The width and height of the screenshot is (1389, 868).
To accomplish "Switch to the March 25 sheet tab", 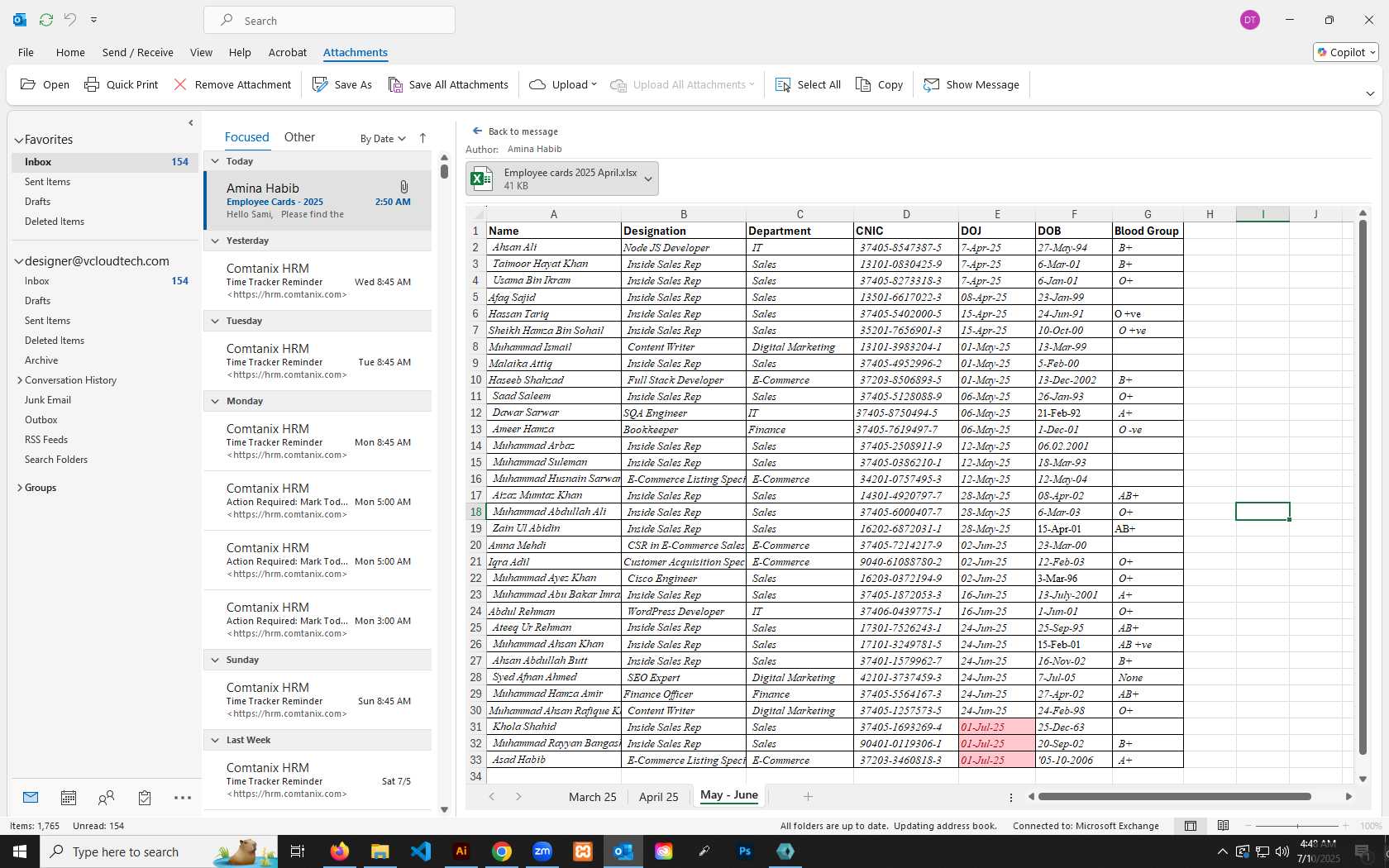I will 592,797.
